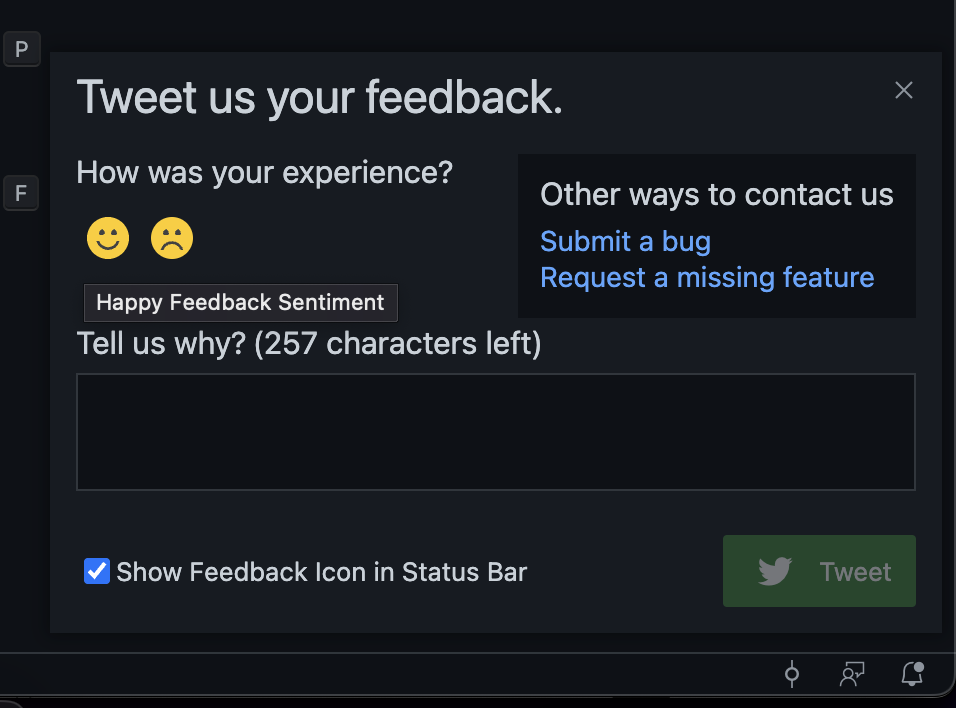Click the Happy Feedback Sentiment tooltip
Image resolution: width=956 pixels, height=708 pixels.
[240, 302]
